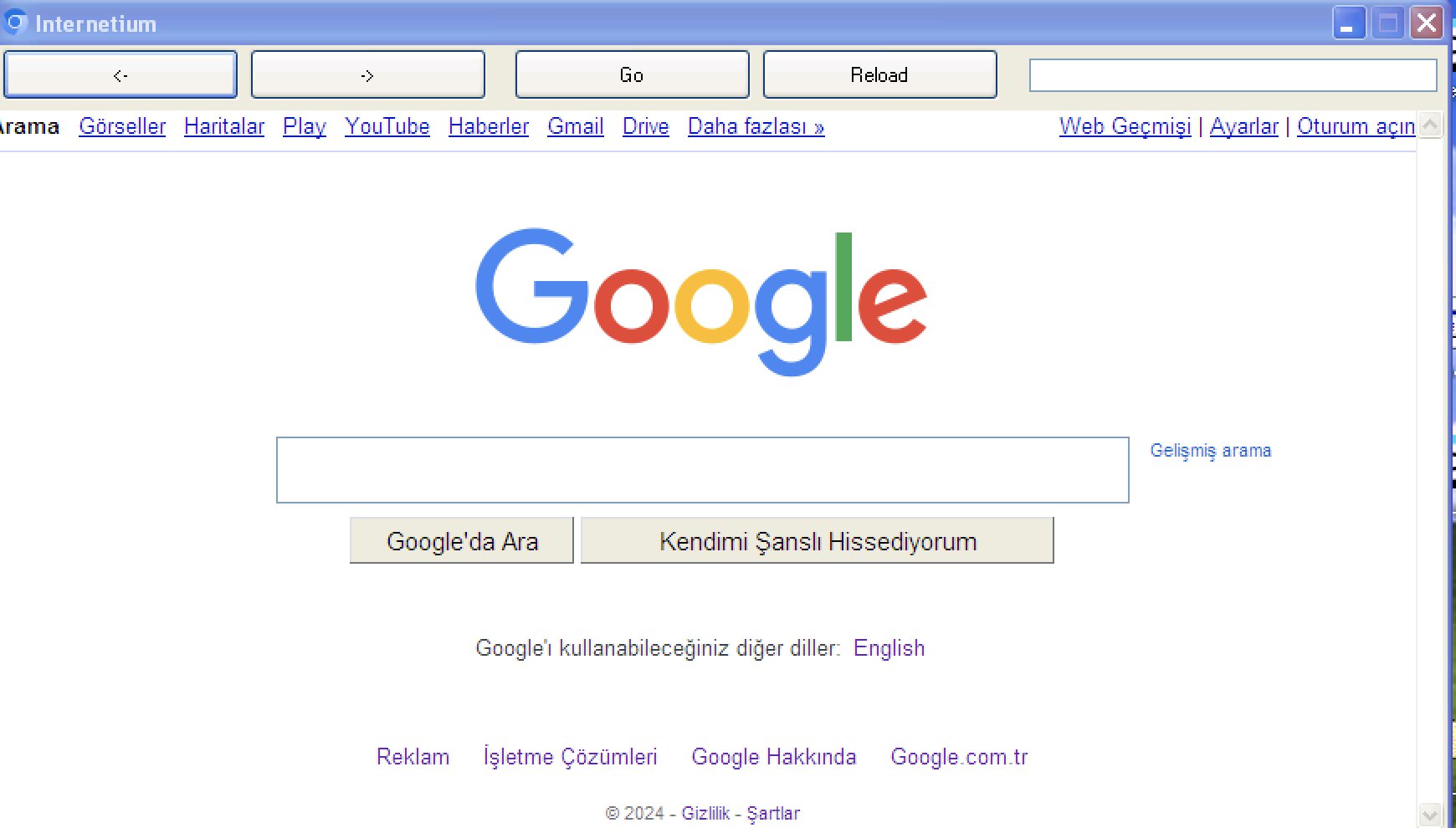
Task: Switch language via the English link
Action: click(x=889, y=648)
